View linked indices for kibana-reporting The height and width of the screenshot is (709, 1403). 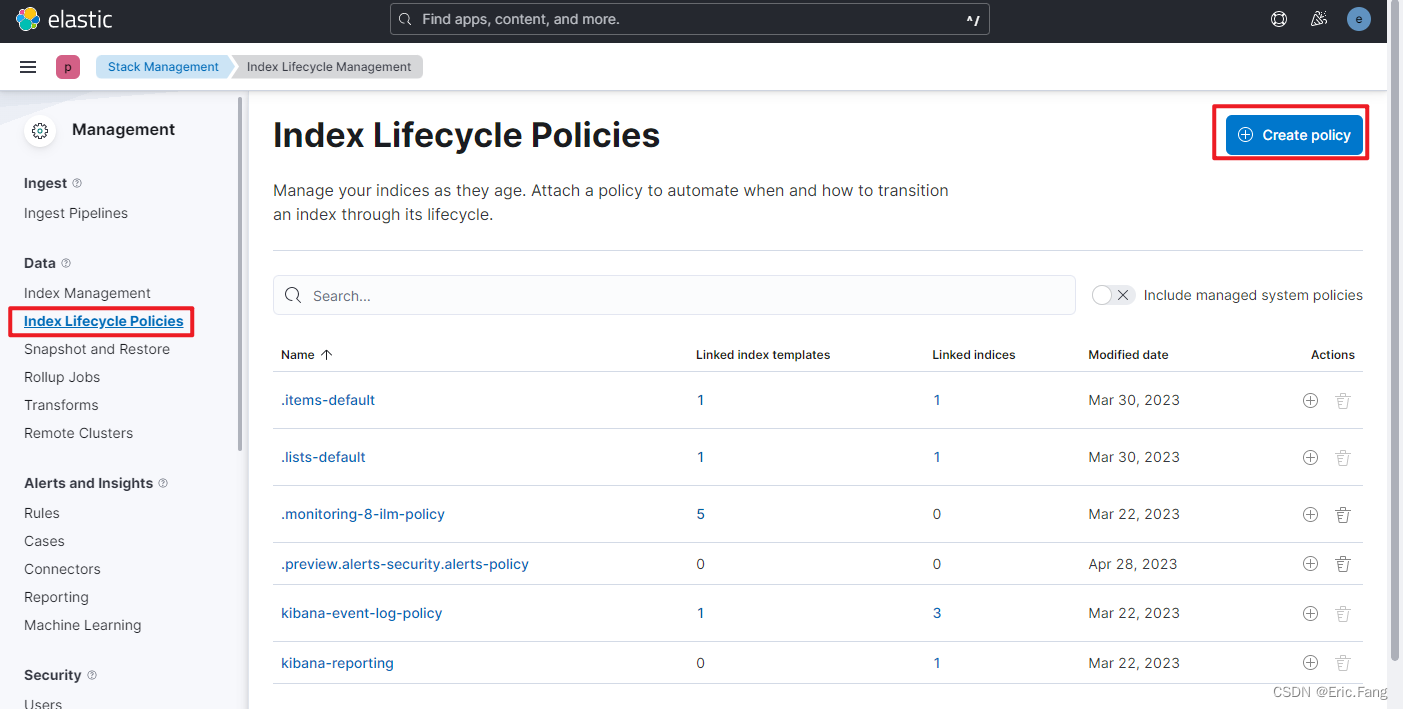pos(936,662)
